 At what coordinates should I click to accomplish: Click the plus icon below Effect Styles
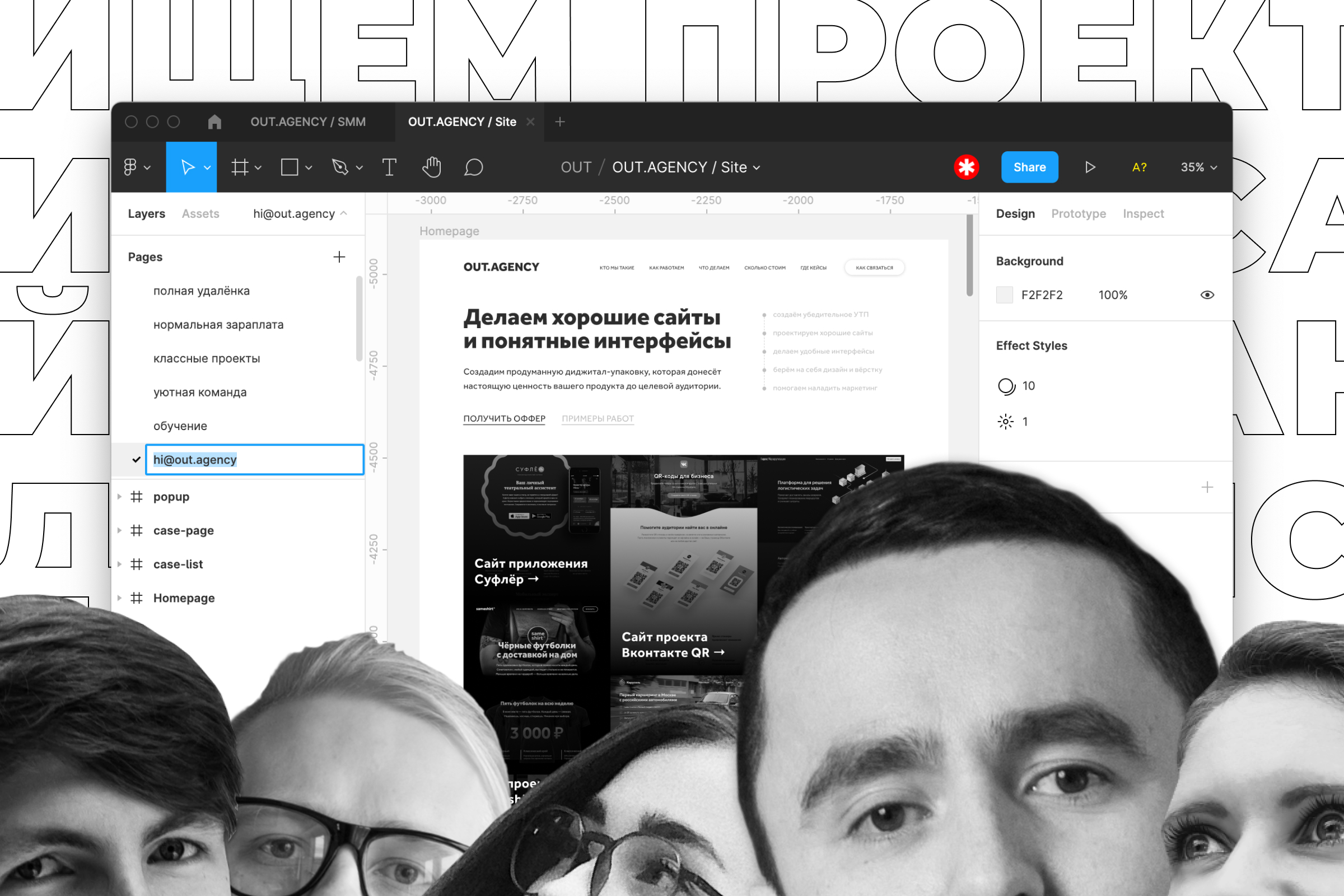[x=1207, y=487]
